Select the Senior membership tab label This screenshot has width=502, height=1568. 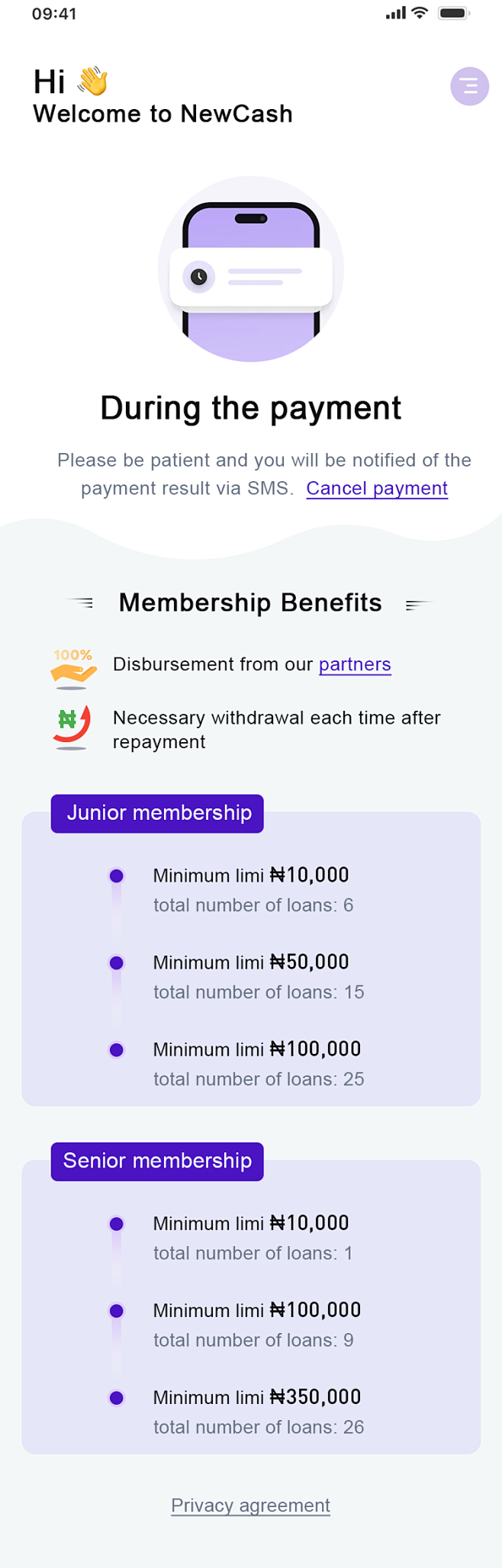[157, 1161]
